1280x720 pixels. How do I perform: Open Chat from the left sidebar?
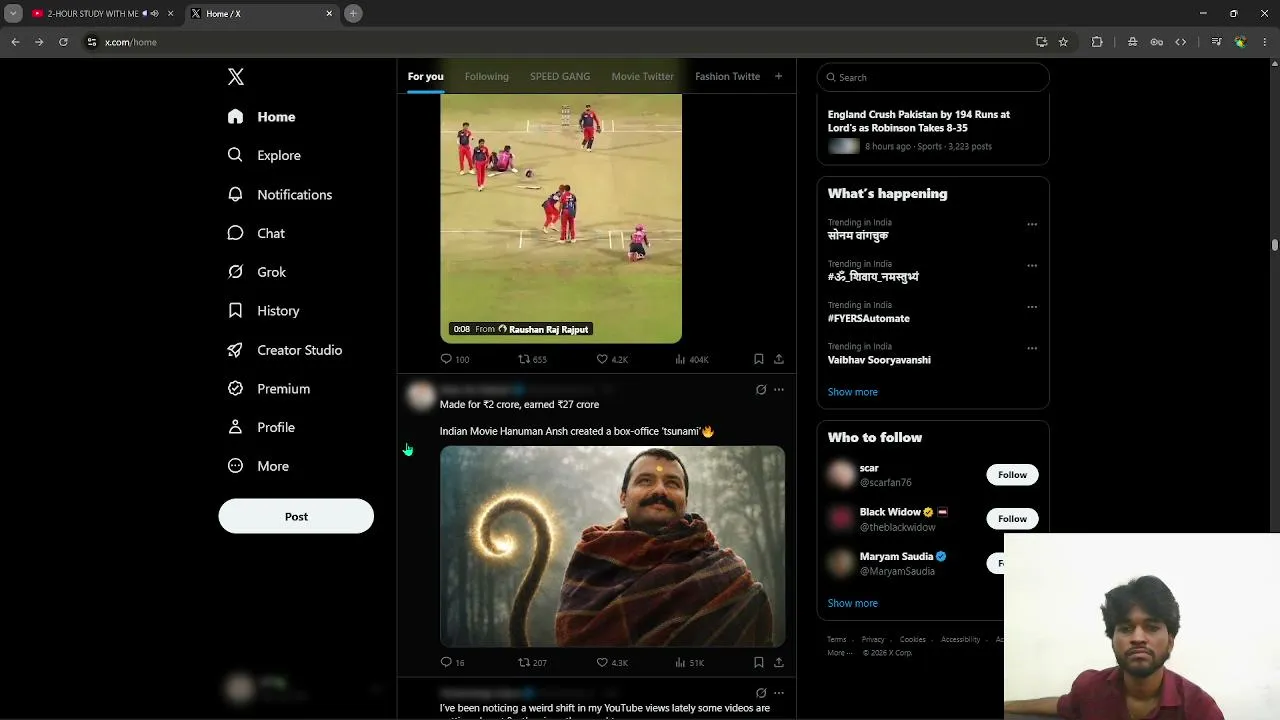[256, 233]
